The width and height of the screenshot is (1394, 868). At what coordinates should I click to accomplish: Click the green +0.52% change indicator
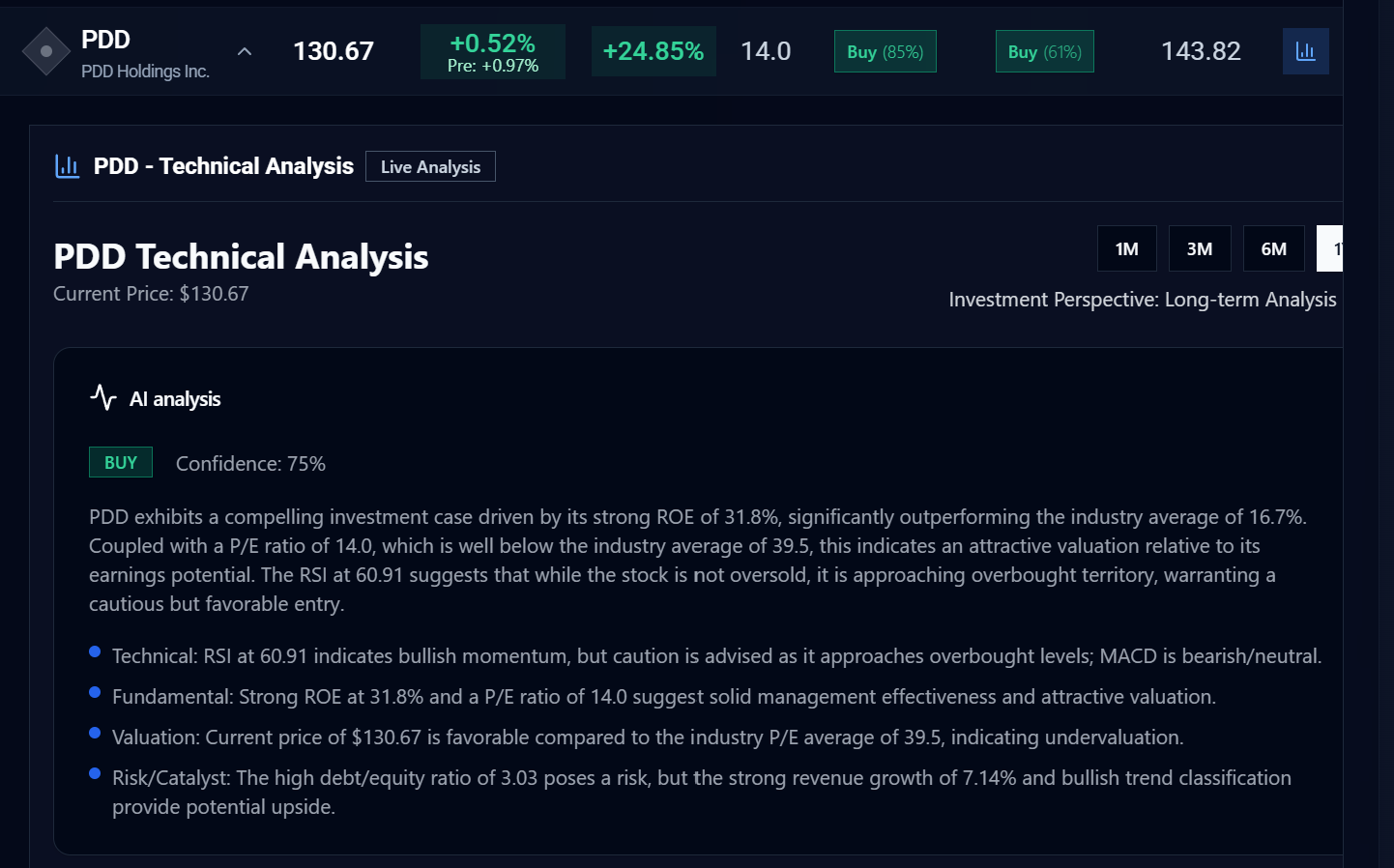click(493, 51)
